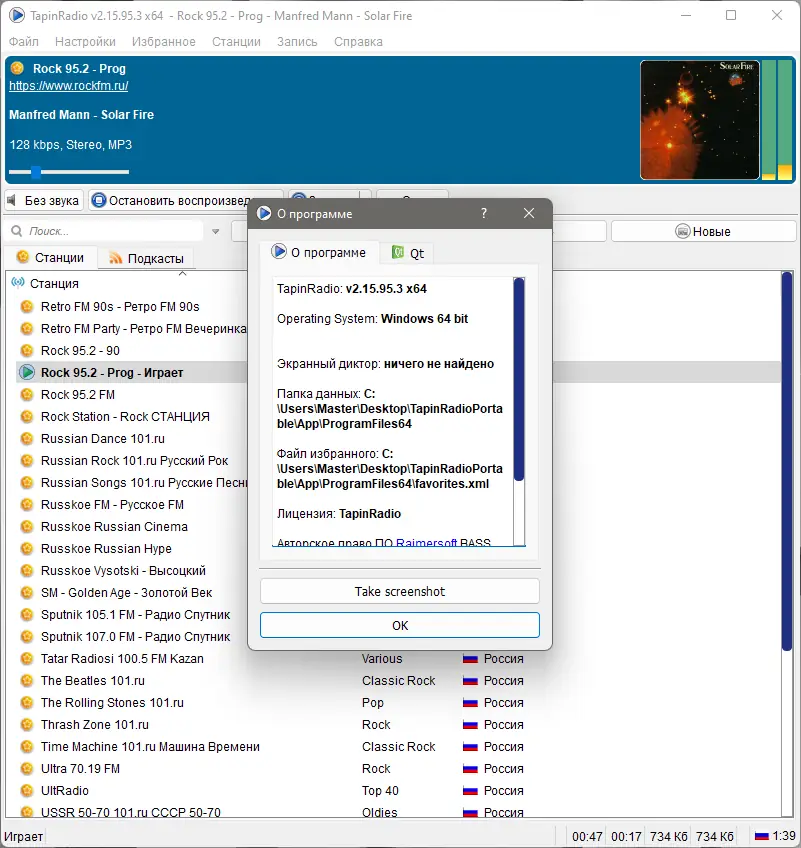Click the icon beside Russian Dance 101.ru
Image resolution: width=801 pixels, height=848 pixels.
[27, 439]
